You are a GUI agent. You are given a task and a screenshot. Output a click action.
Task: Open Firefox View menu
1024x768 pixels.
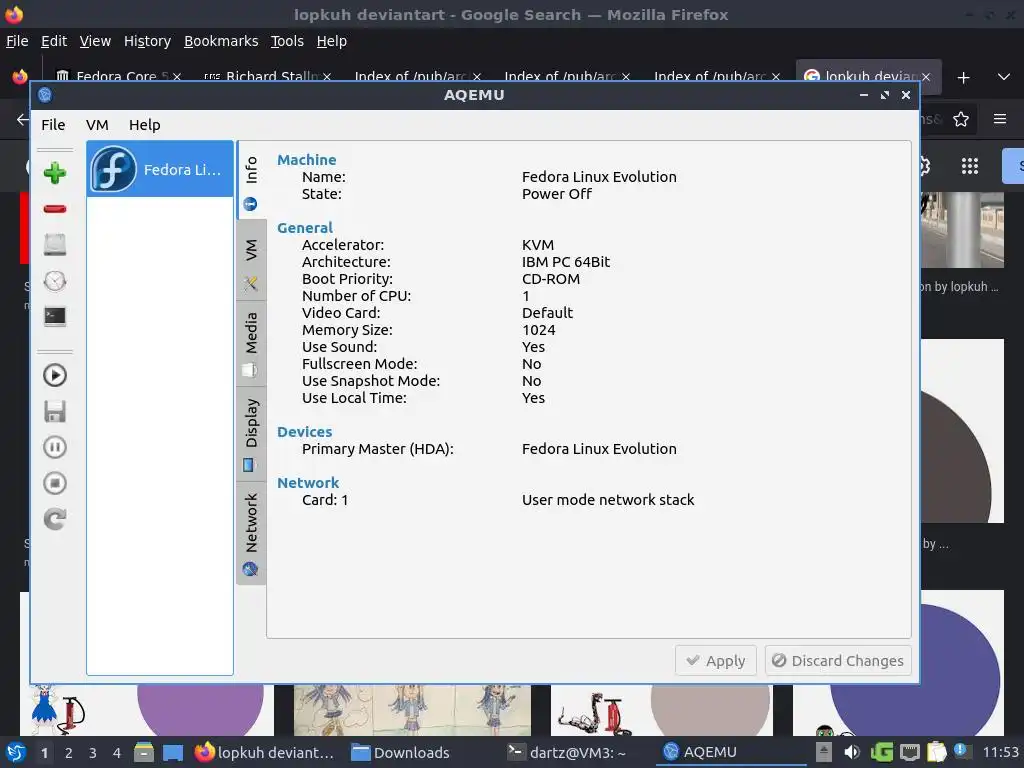(x=95, y=41)
